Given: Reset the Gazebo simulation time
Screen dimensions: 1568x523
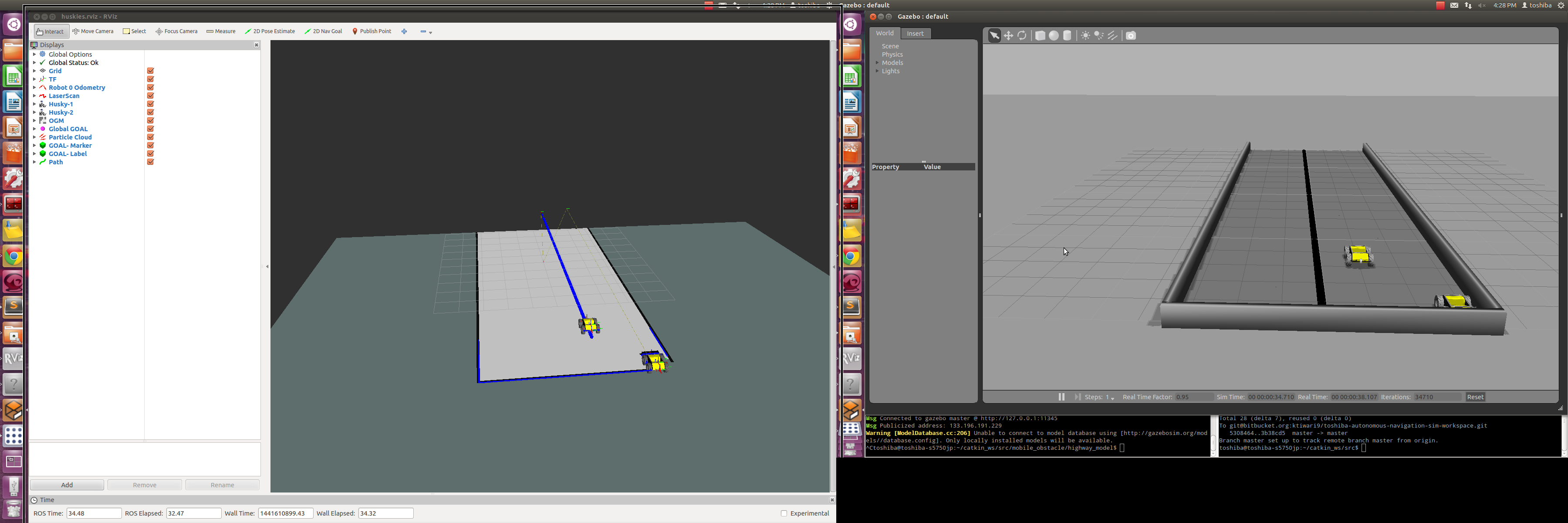Looking at the screenshot, I should click(x=1476, y=397).
